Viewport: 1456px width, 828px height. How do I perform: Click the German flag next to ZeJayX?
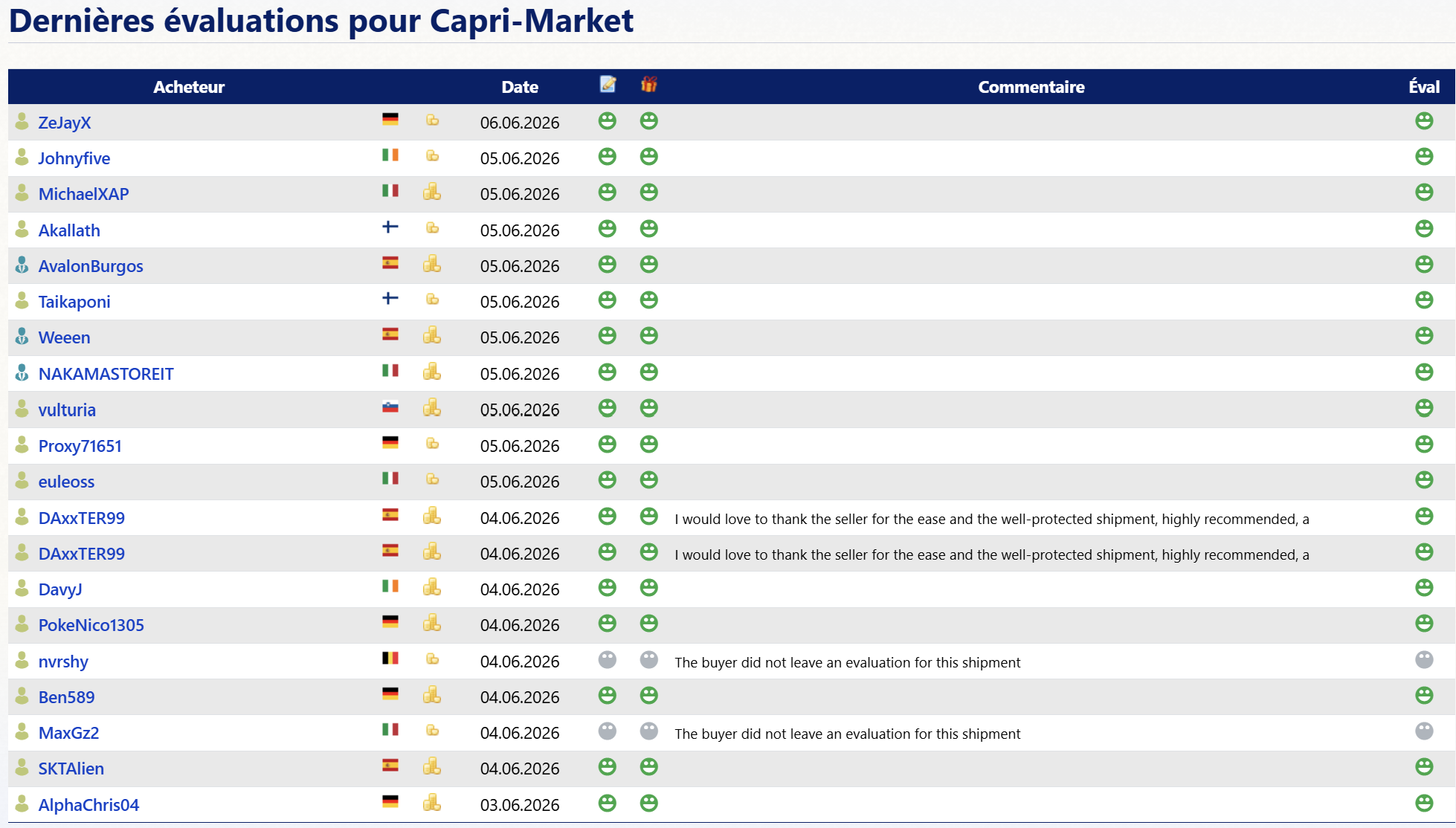(x=390, y=119)
